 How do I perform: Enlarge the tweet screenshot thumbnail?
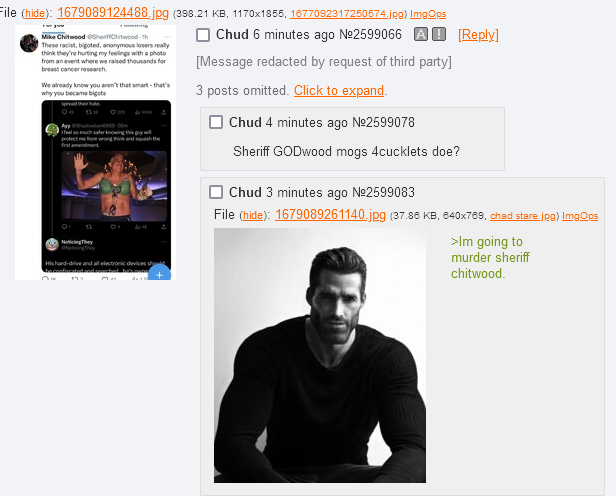pos(95,152)
